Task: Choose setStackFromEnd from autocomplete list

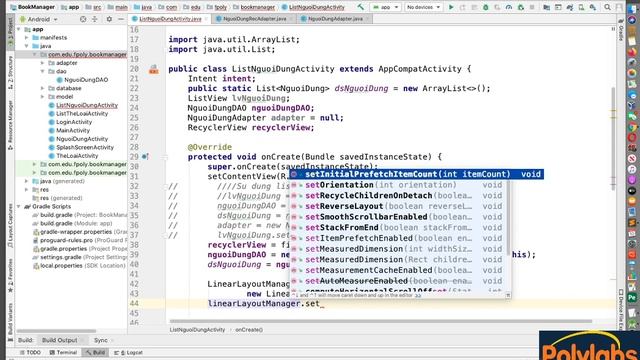Action: click(x=400, y=227)
